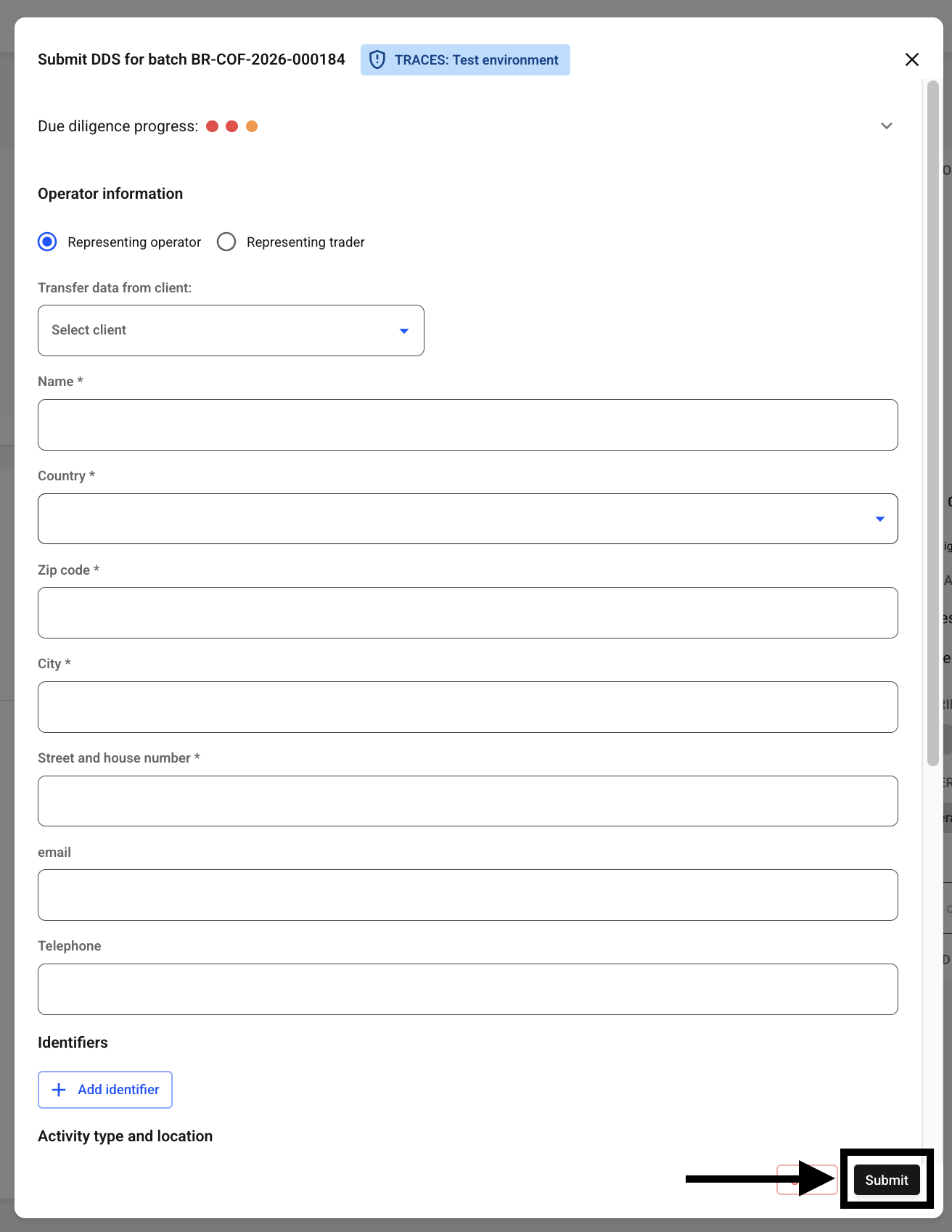Focus the Name input field

[468, 424]
